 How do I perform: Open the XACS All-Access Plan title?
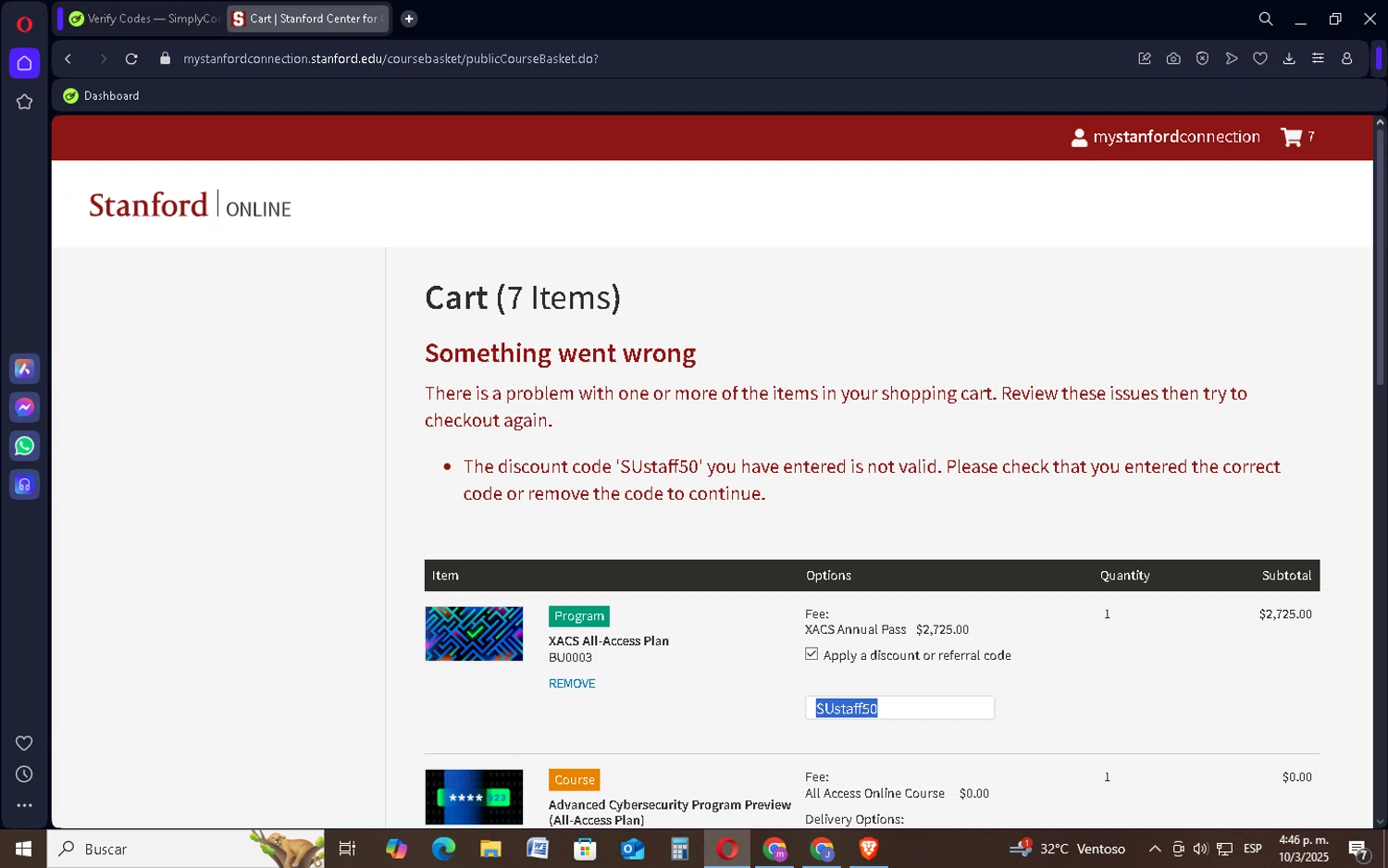(609, 640)
